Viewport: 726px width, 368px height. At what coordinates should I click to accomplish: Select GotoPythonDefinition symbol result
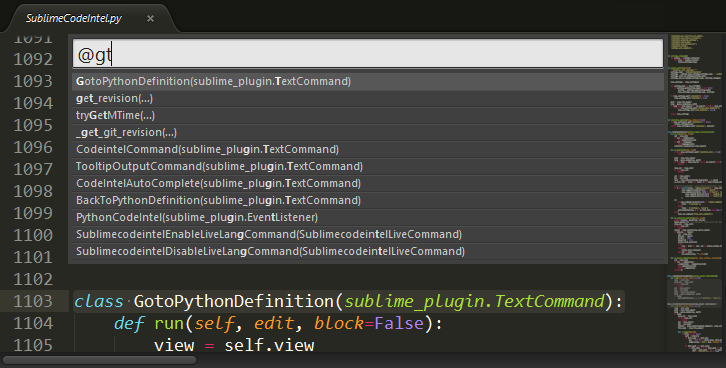point(368,81)
